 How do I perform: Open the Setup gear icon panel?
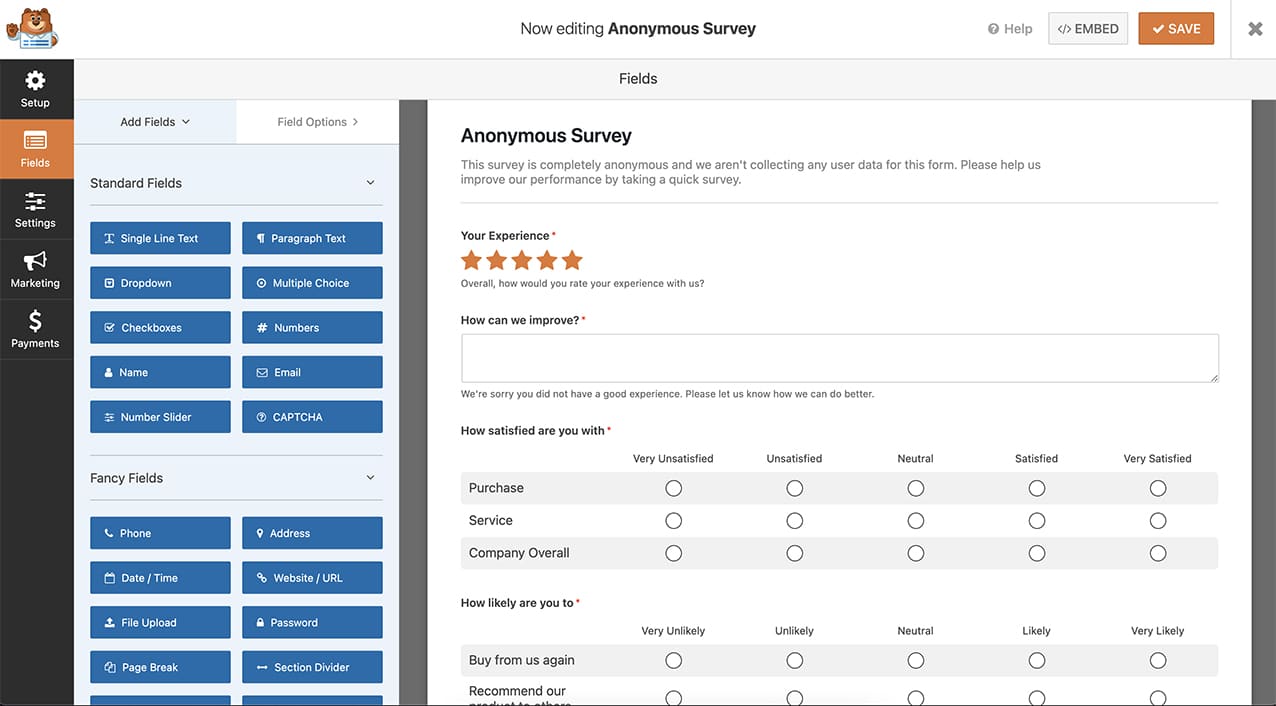[x=35, y=89]
